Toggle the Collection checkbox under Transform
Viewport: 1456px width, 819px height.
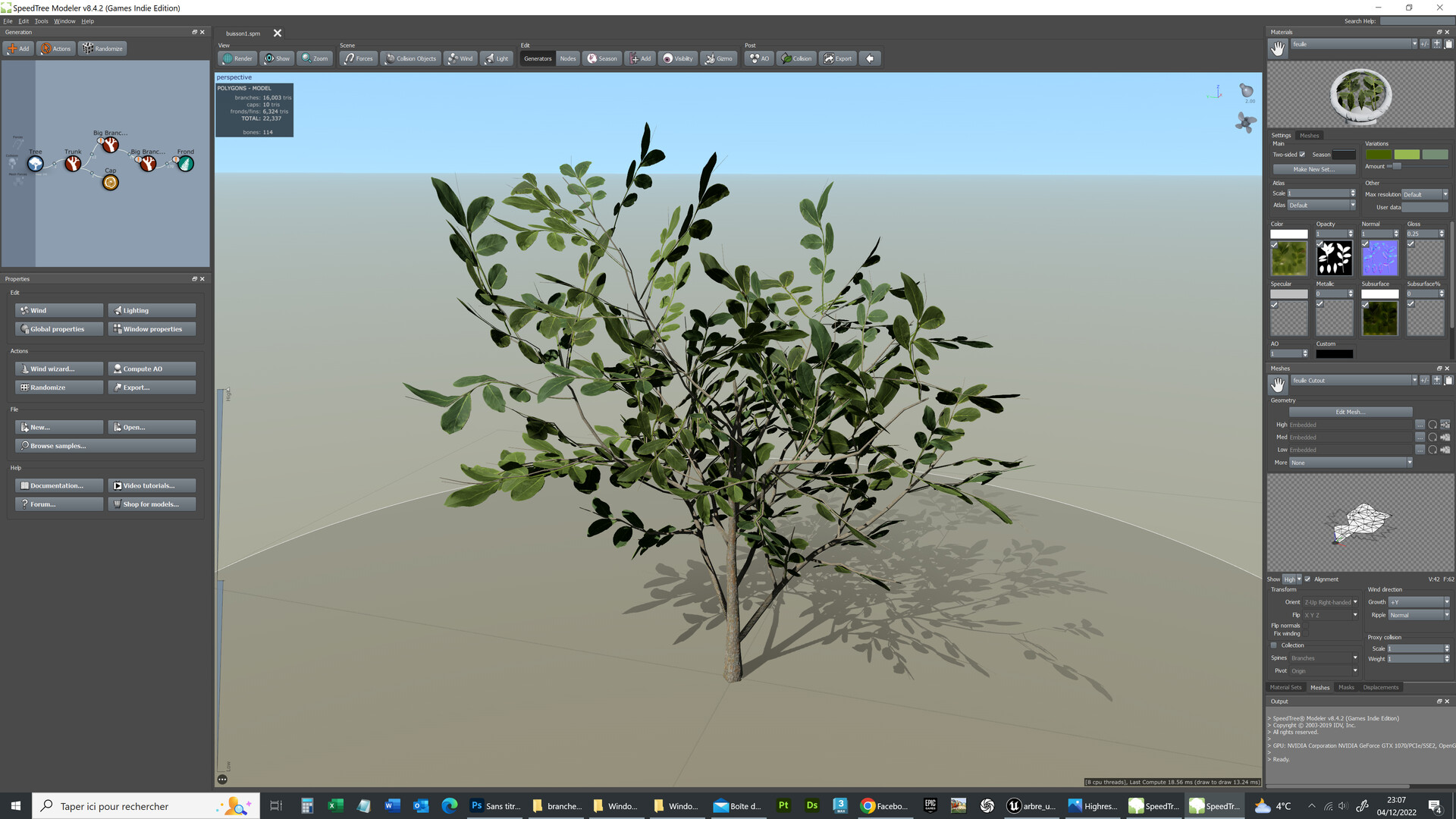click(x=1274, y=645)
